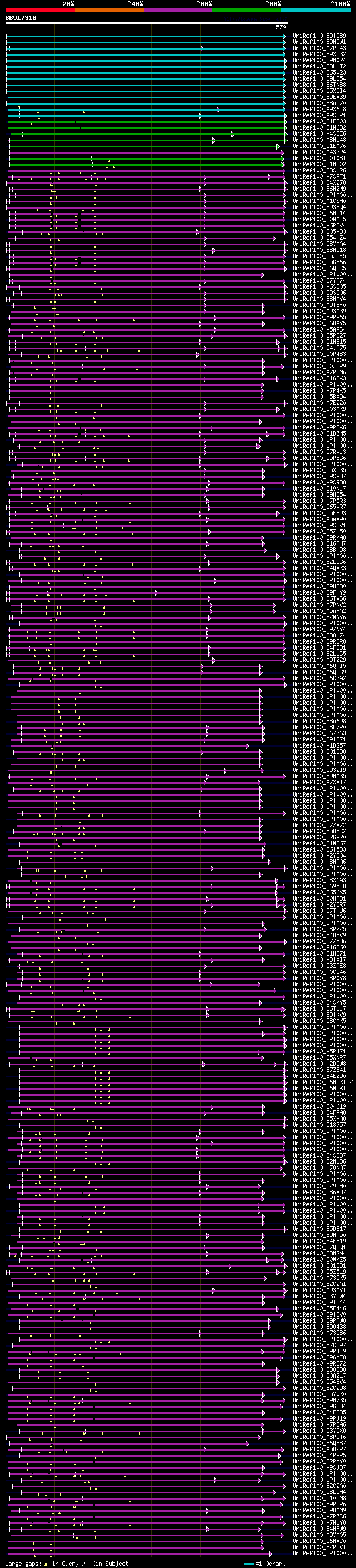Click the cyan alignment bar for UniRef100_B9SQ32
This screenshot has height=1568, width=356.
[145, 54]
